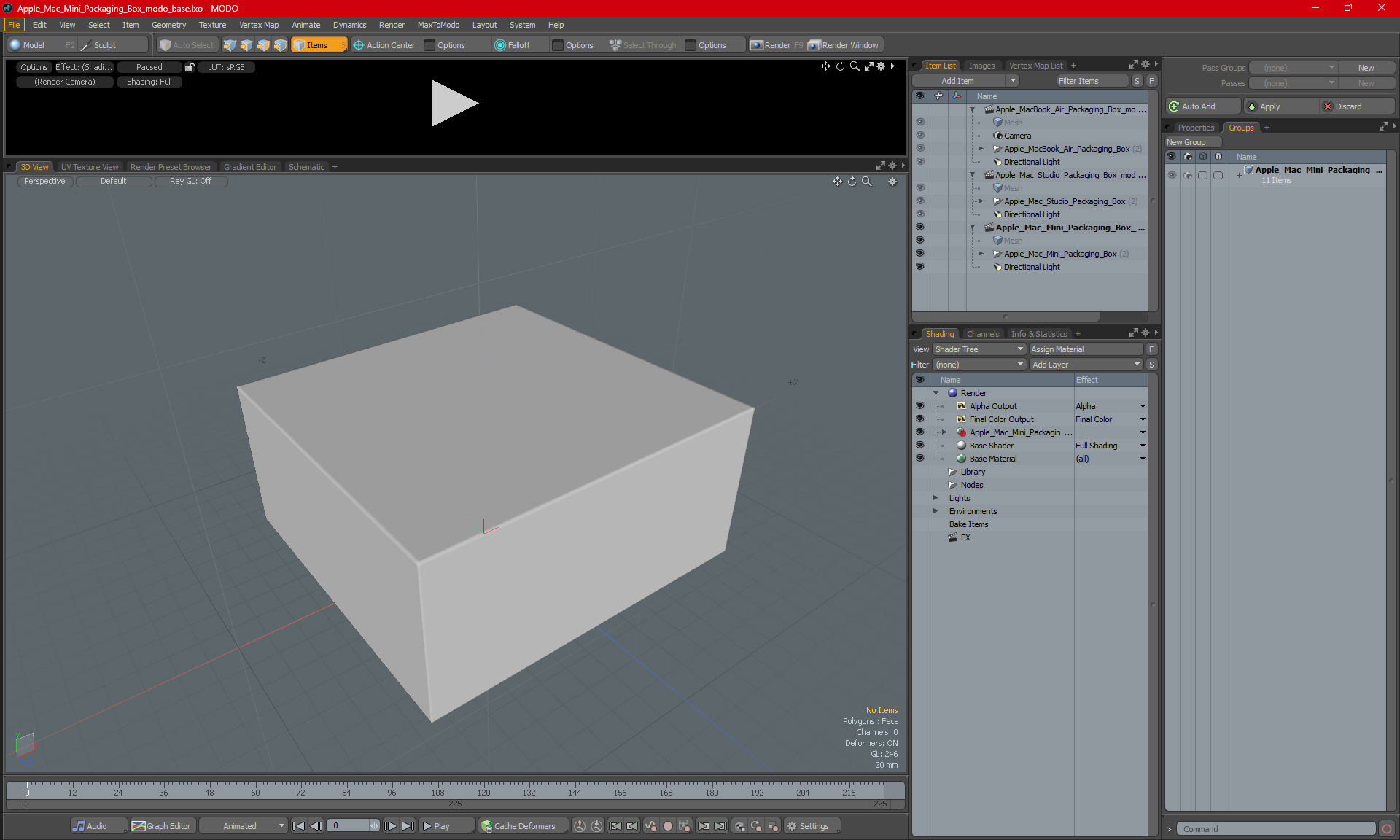The height and width of the screenshot is (840, 1400).
Task: Switch to the UV Texture View tab
Action: tap(90, 167)
